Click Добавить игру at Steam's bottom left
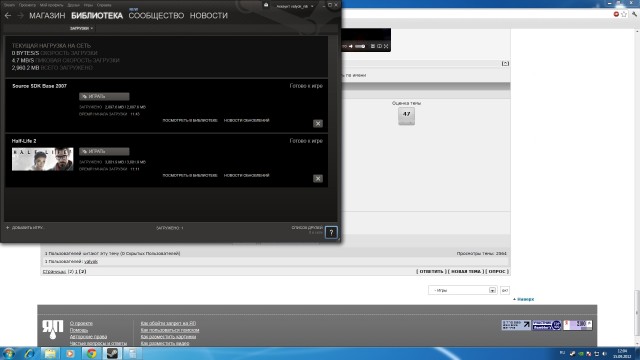This screenshot has height=360, width=640. (x=24, y=228)
